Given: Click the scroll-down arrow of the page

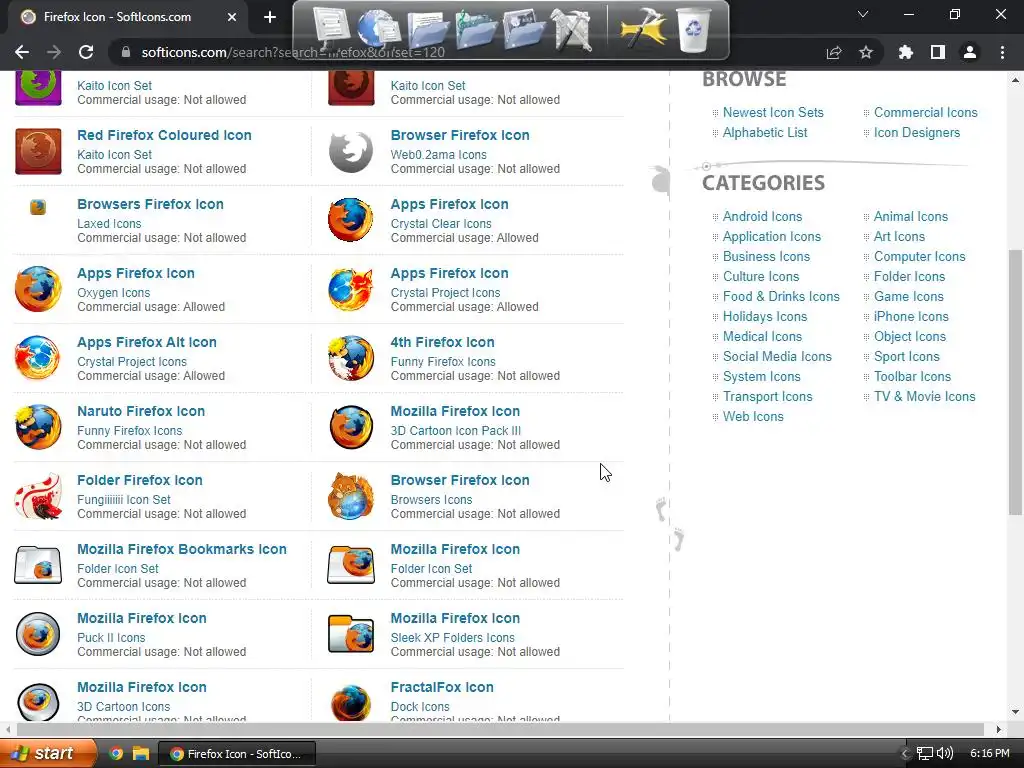Looking at the screenshot, I should 1015,712.
